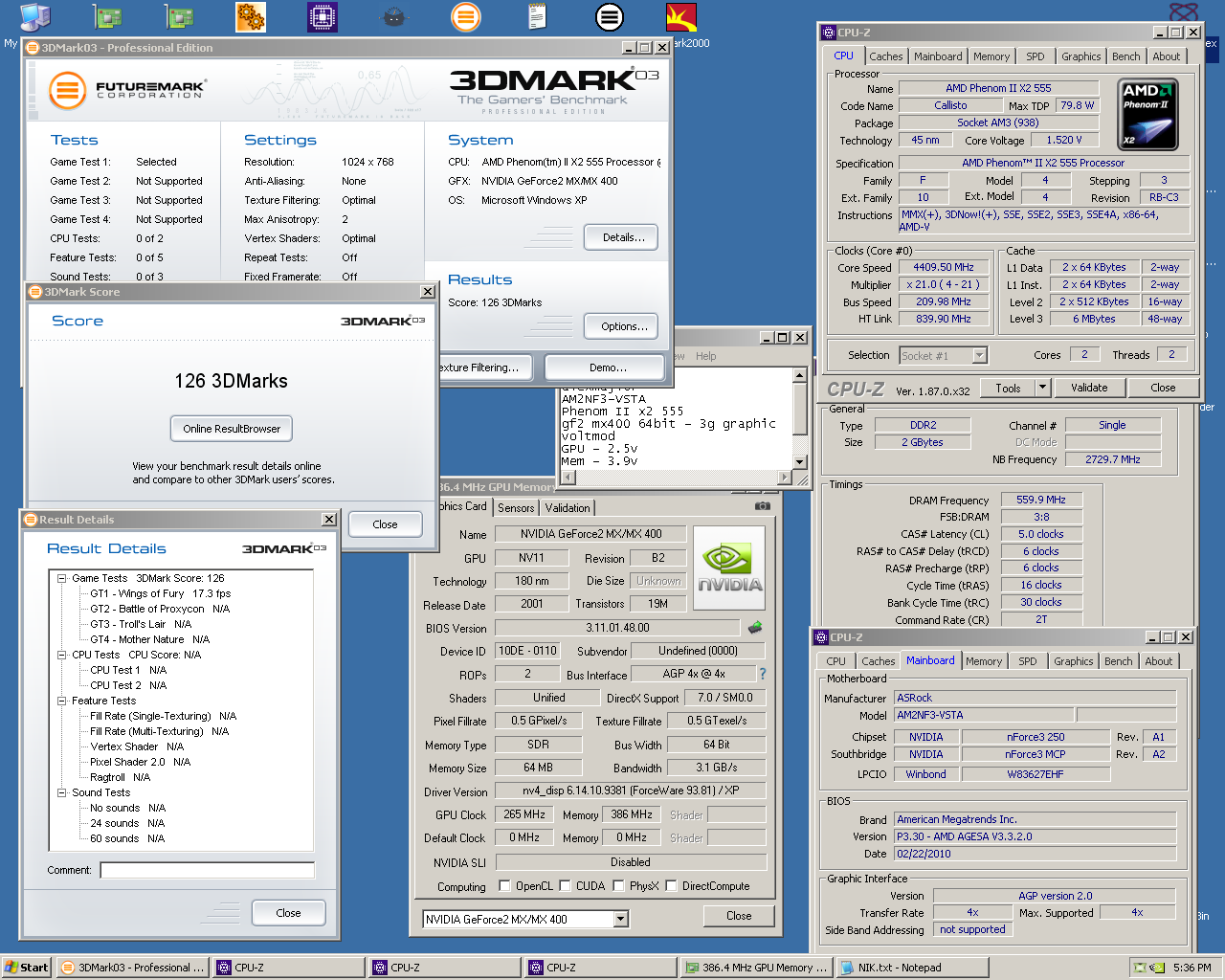Select the orange 3DMark desktop icon
The image size is (1225, 980).
point(466,17)
